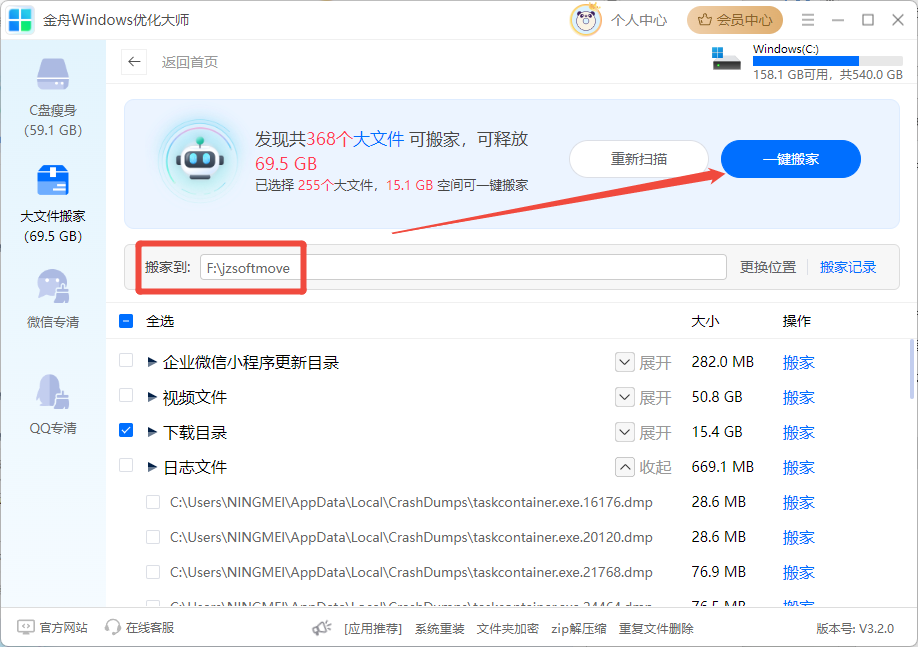Click 更换位置 to change destination
This screenshot has width=918, height=647.
click(768, 268)
